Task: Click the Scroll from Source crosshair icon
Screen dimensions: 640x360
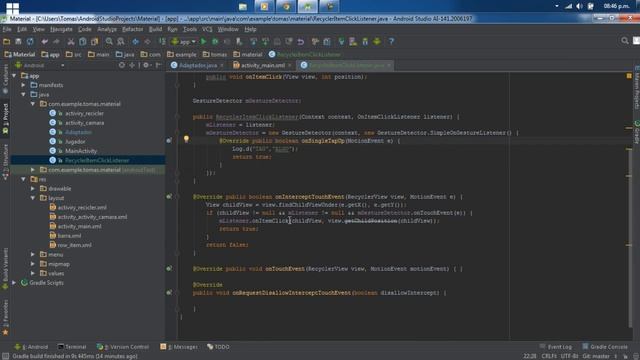Action: pos(122,65)
